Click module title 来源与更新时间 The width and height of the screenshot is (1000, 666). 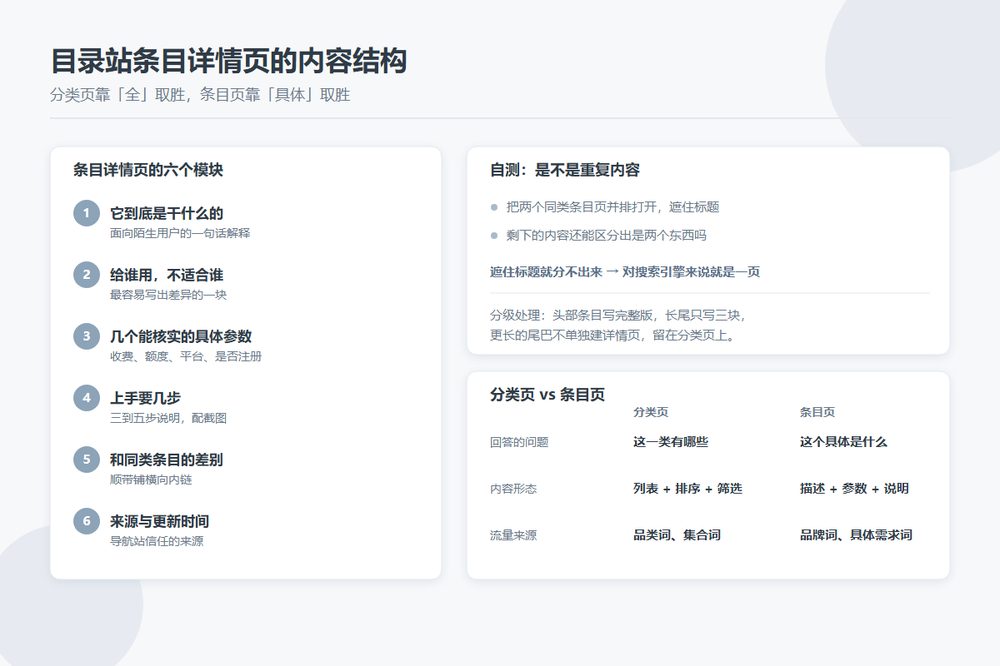point(159,521)
